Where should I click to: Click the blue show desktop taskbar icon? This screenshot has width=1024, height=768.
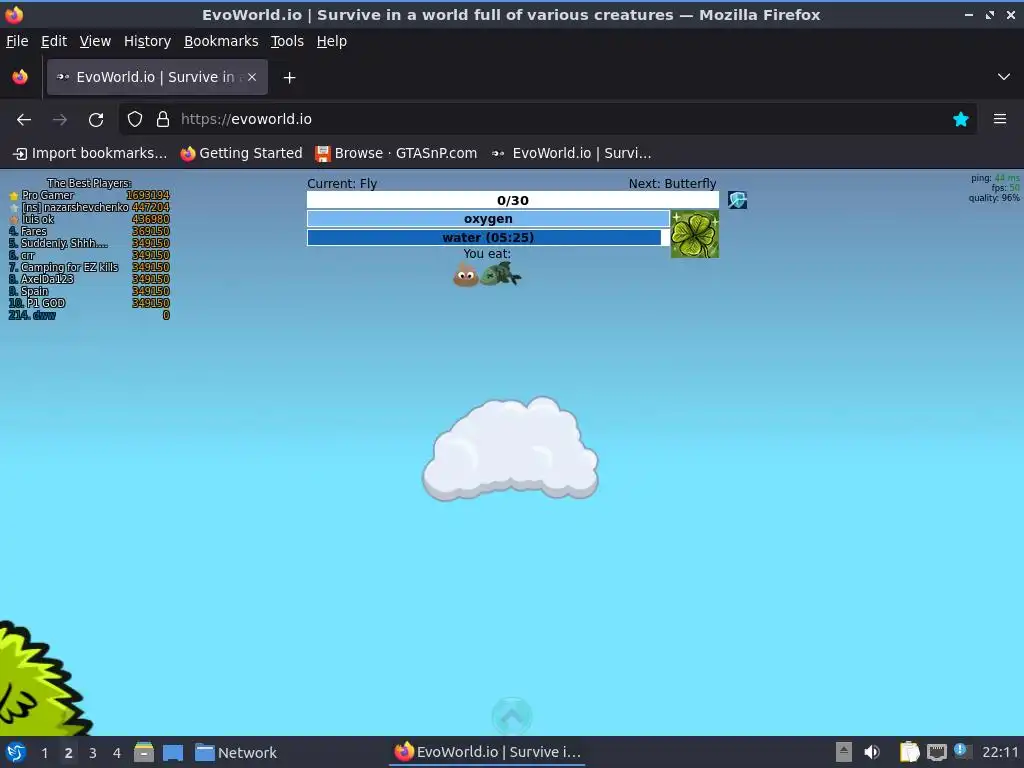173,753
